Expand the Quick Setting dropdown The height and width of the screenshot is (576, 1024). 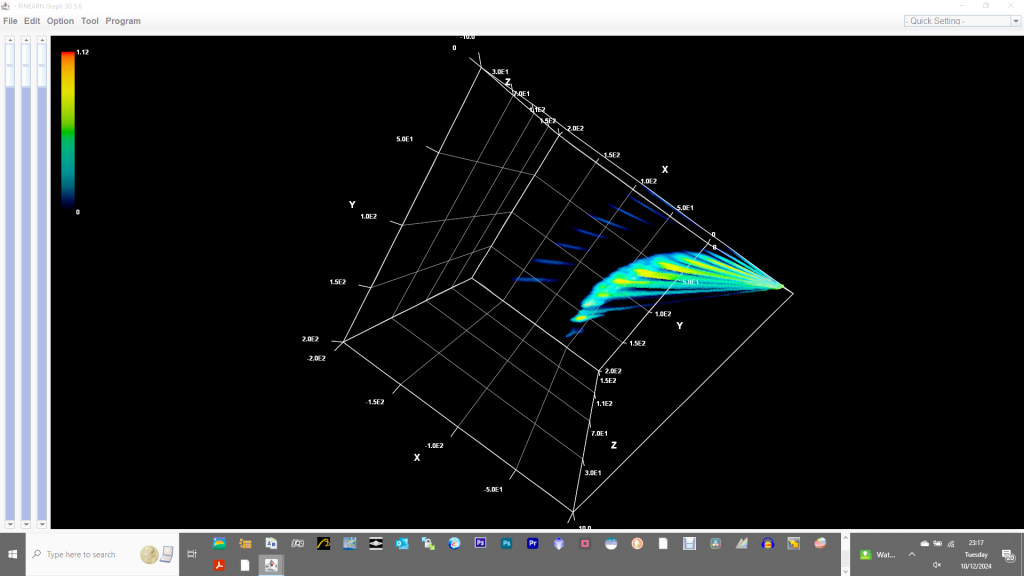coord(962,21)
